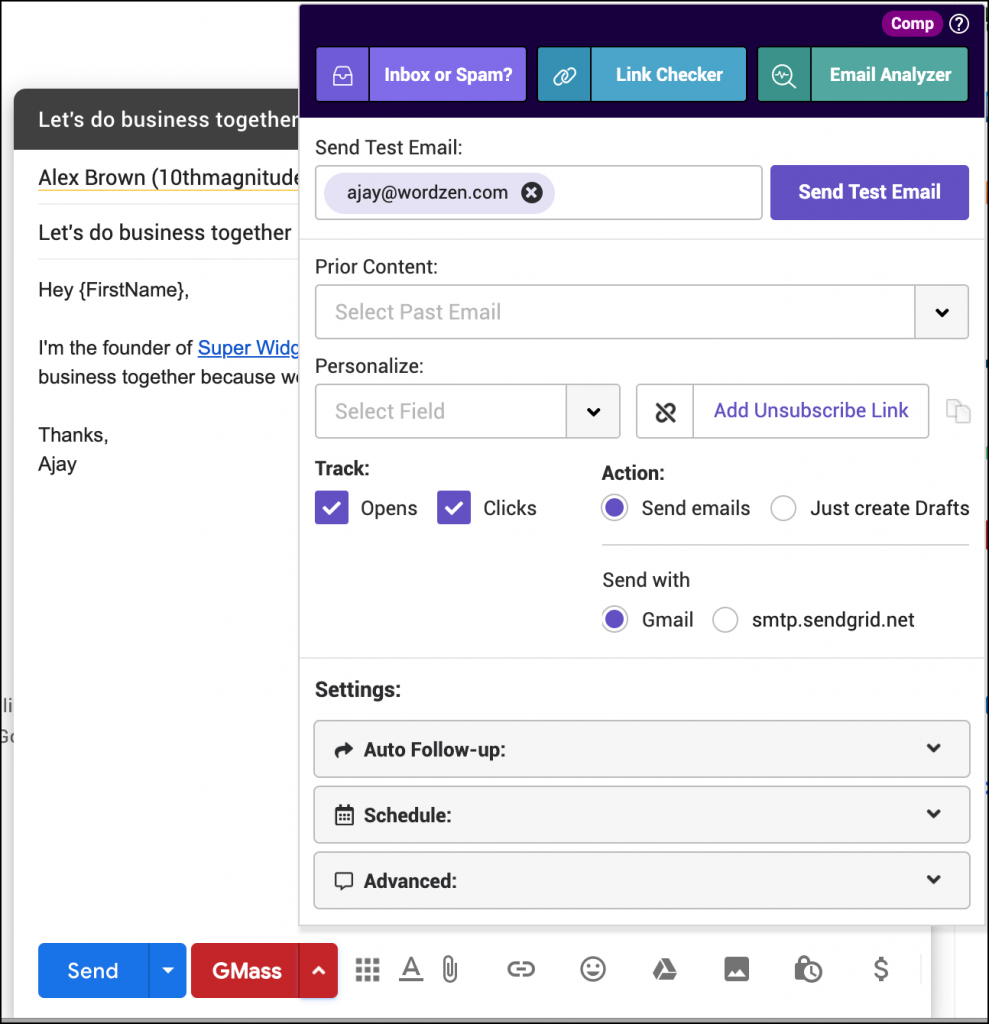The width and height of the screenshot is (989, 1024).
Task: Uncheck the Clicks tracking checkbox
Action: (x=454, y=508)
